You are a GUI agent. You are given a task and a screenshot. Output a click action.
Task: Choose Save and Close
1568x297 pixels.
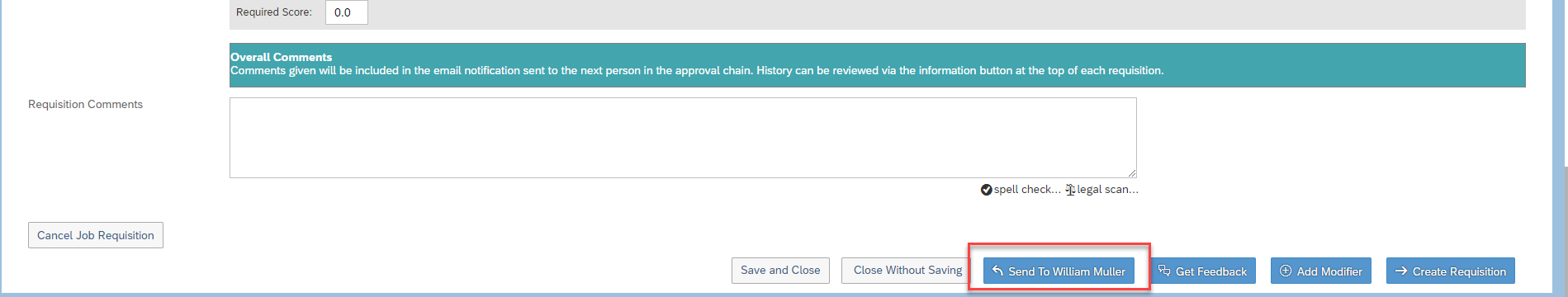point(780,271)
